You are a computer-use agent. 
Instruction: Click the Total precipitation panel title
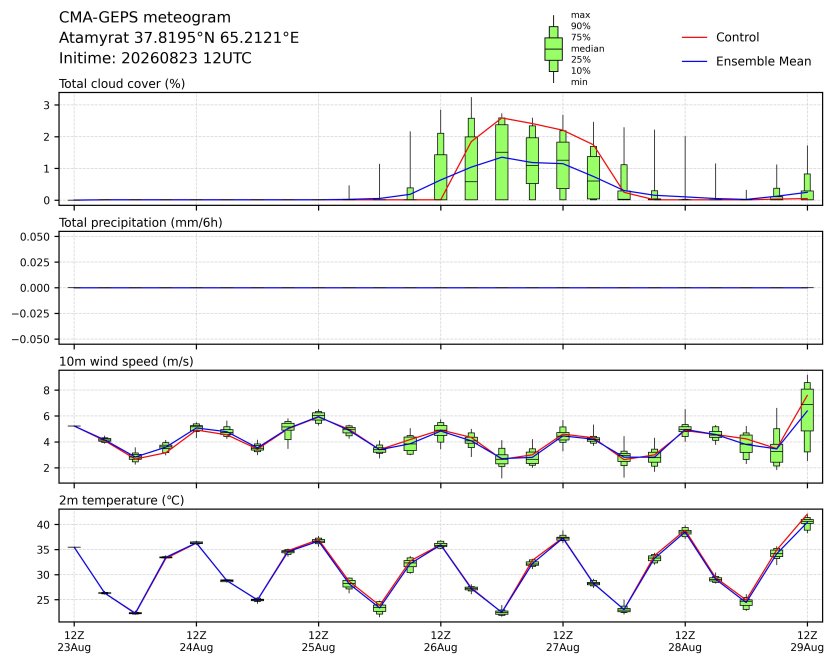[141, 223]
